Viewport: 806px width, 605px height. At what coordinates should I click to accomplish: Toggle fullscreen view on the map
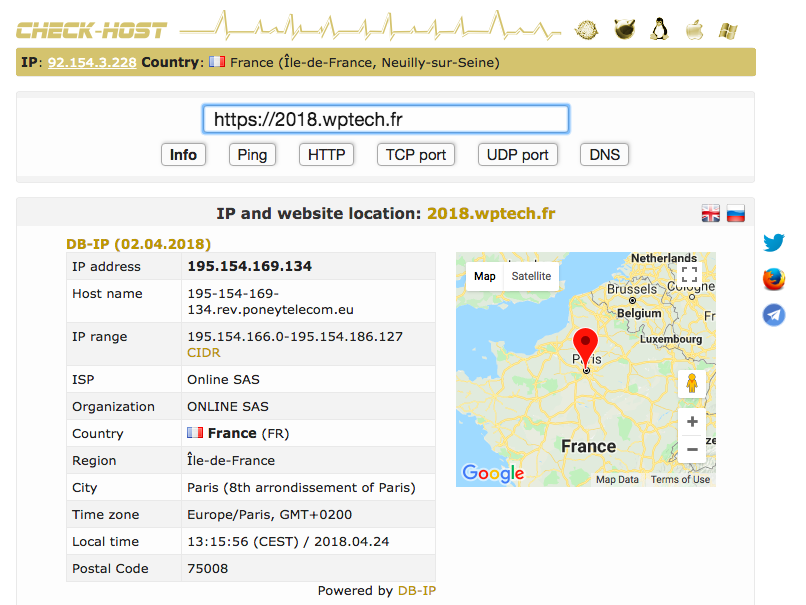coord(689,274)
